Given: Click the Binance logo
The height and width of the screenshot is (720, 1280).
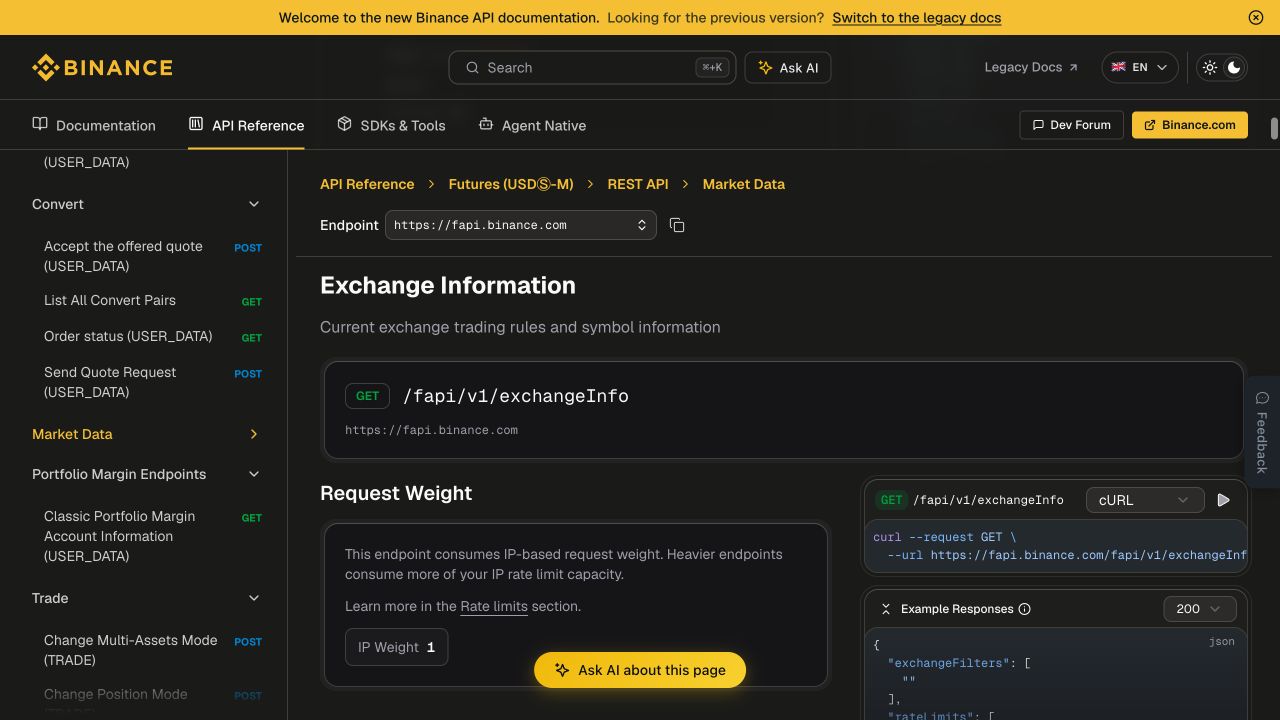Looking at the screenshot, I should click(102, 67).
